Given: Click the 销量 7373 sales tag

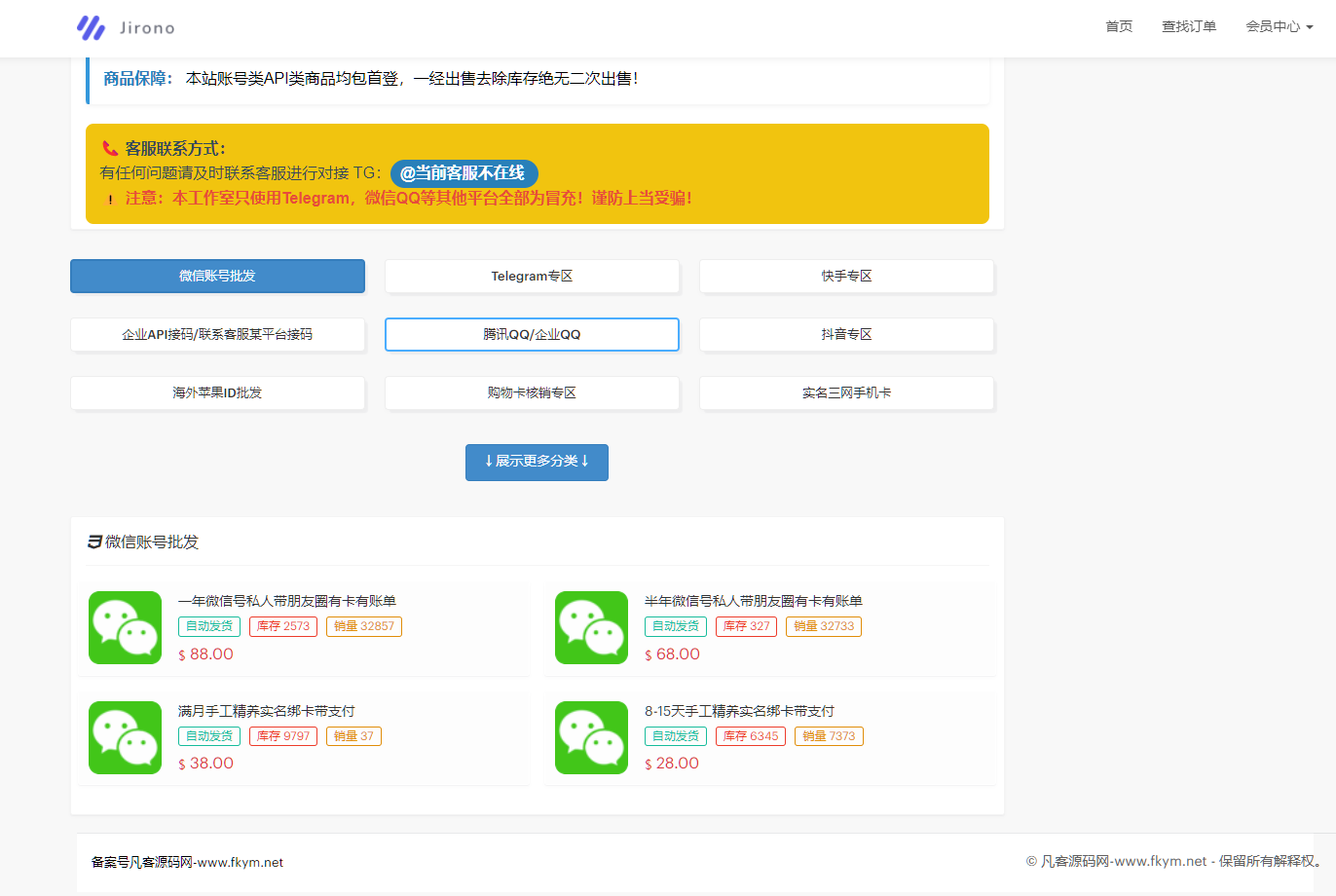Looking at the screenshot, I should pyautogui.click(x=829, y=736).
